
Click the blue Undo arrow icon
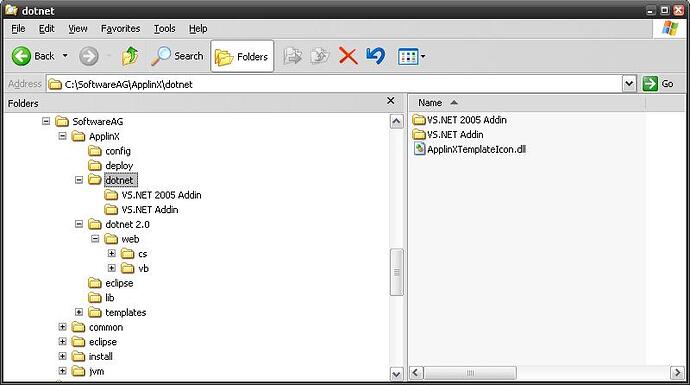coord(375,56)
